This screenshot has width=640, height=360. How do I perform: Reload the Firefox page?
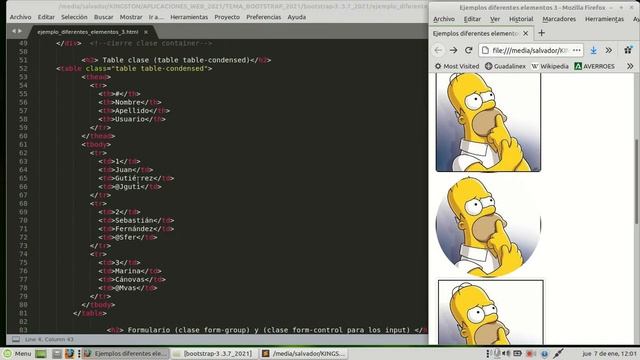pos(469,50)
